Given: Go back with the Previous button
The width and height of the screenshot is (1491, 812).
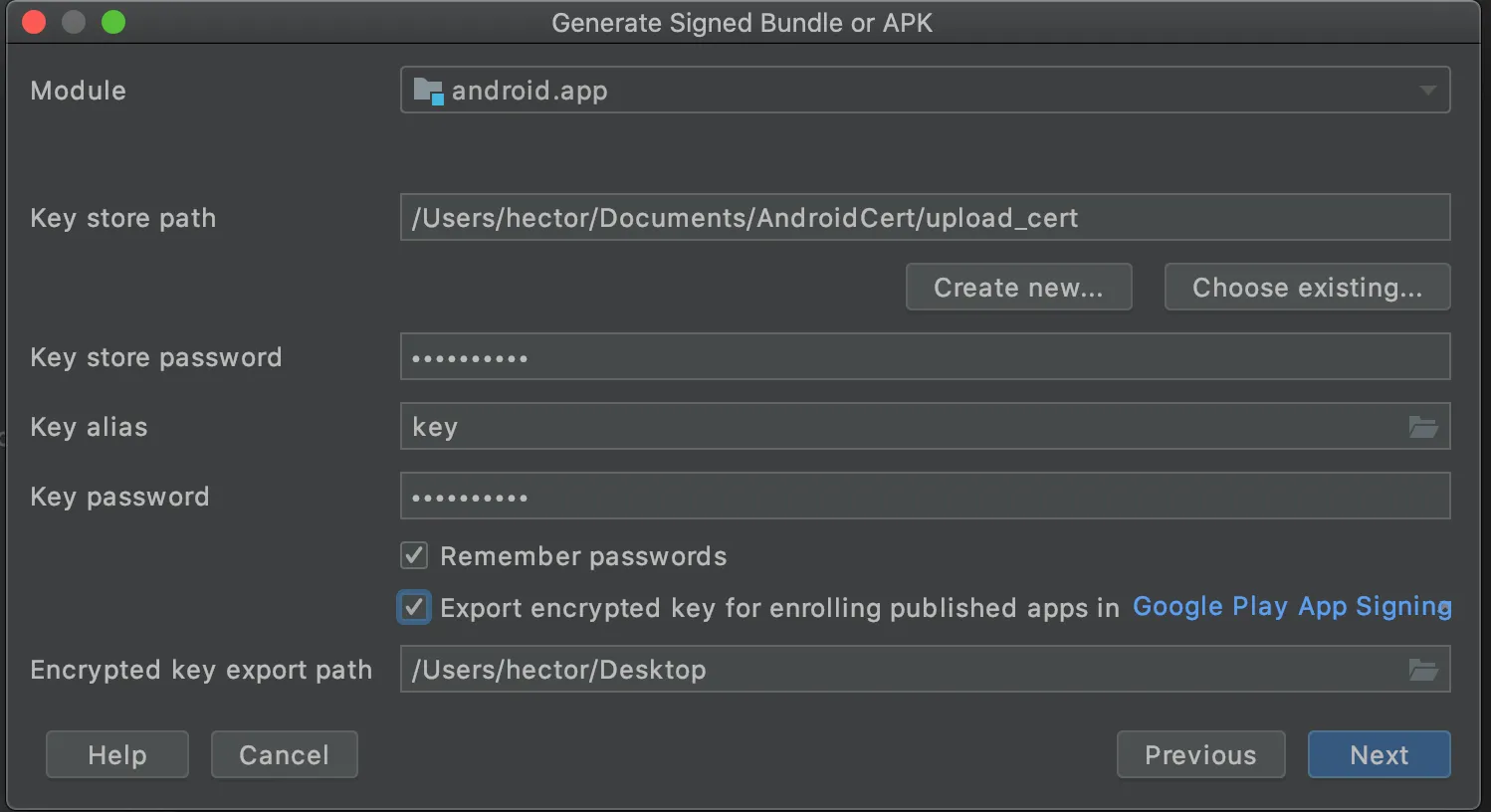Looking at the screenshot, I should (1200, 755).
